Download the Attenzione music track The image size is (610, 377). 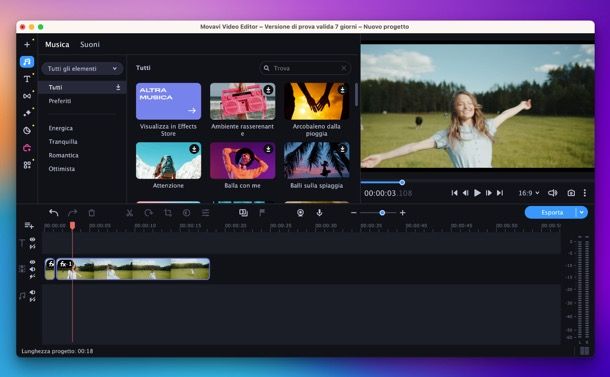[194, 149]
